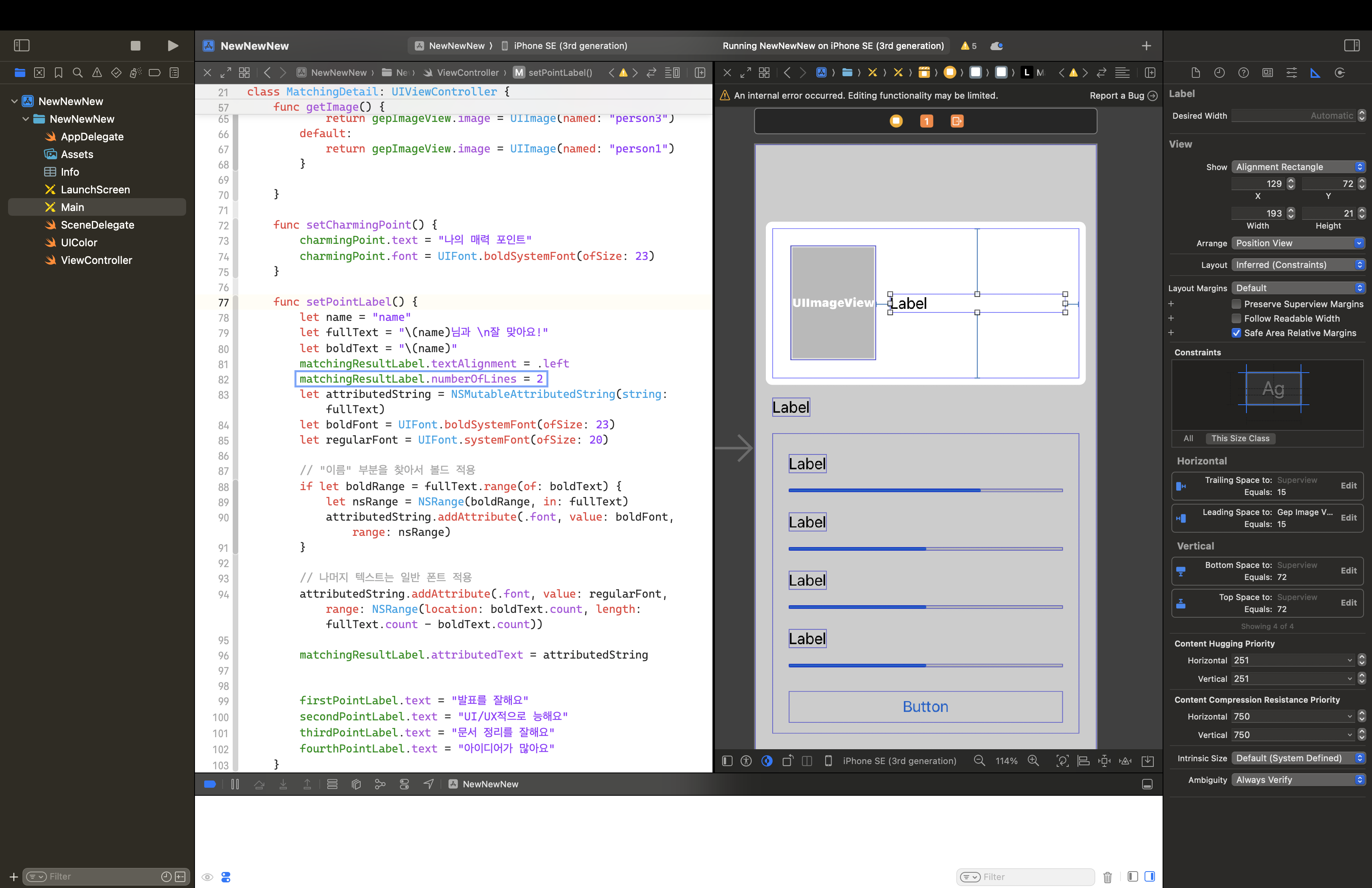Select the This Size Class tab

(1240, 438)
